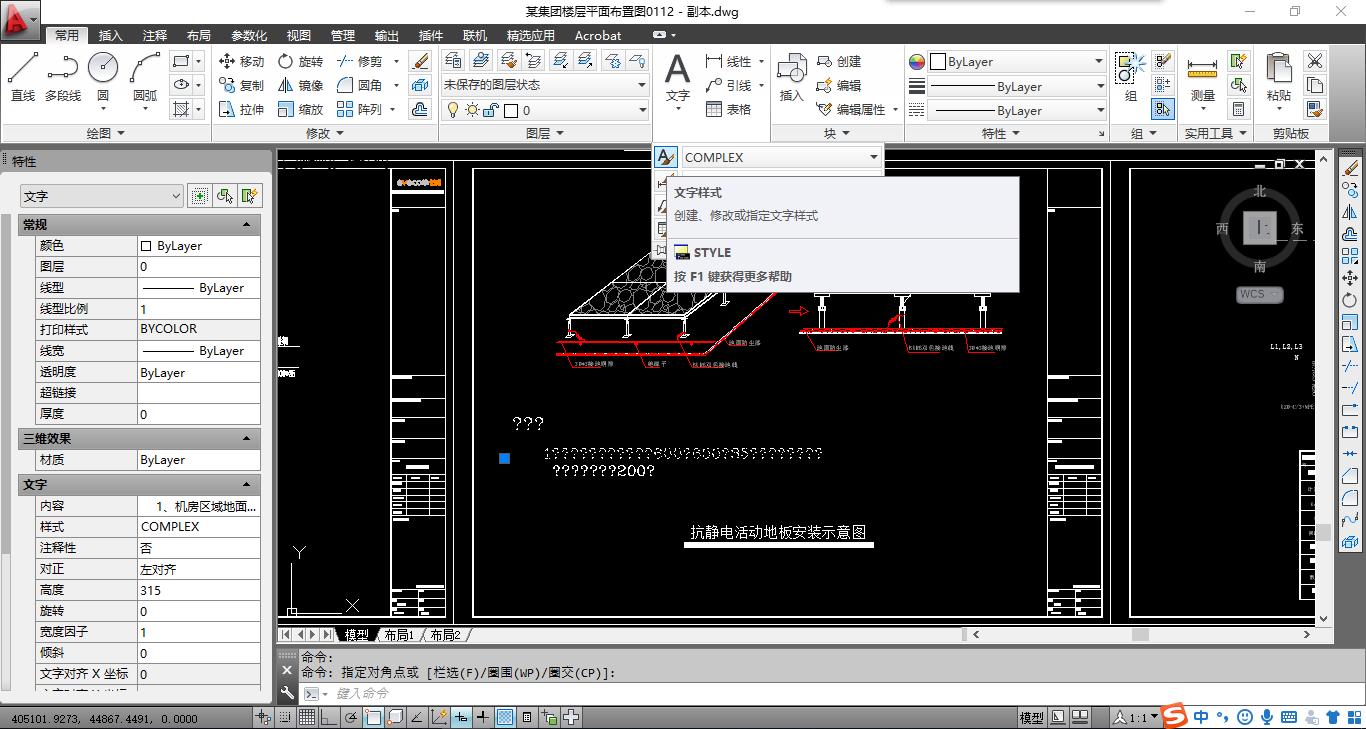Select the 圆 (Circle) drawing tool

pyautogui.click(x=103, y=77)
